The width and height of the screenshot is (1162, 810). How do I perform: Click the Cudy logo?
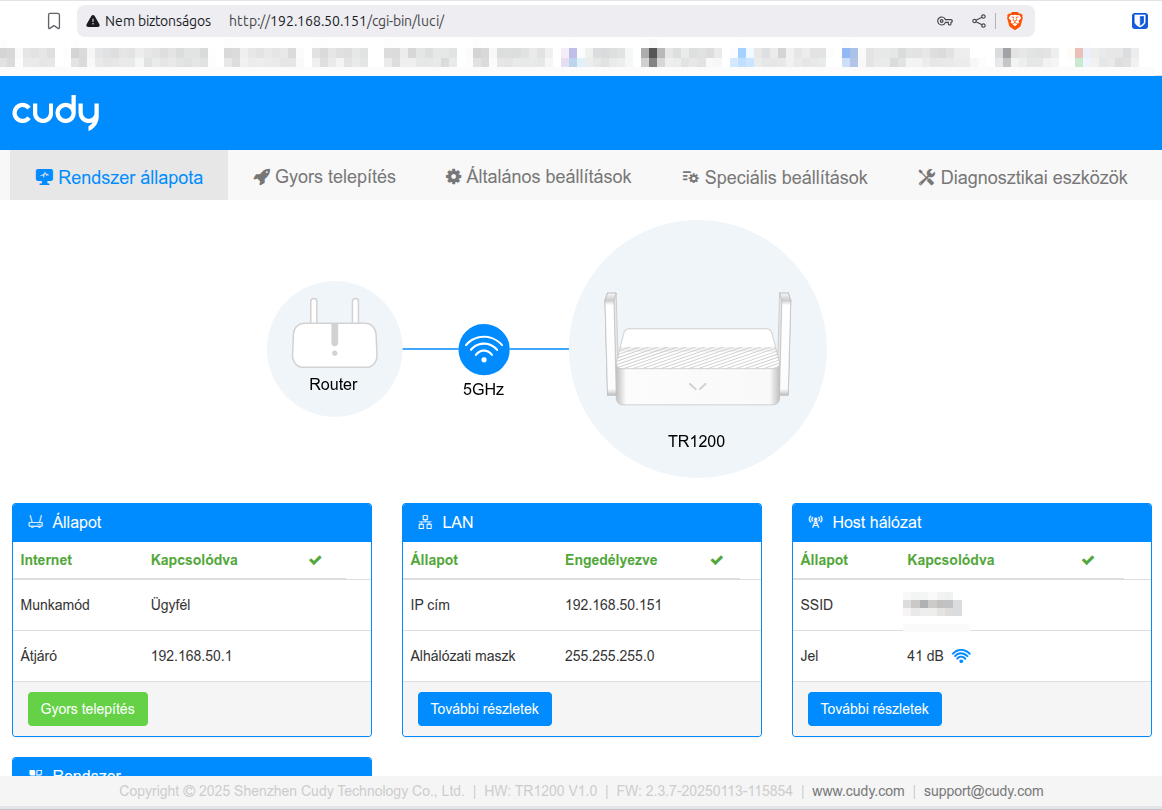56,113
